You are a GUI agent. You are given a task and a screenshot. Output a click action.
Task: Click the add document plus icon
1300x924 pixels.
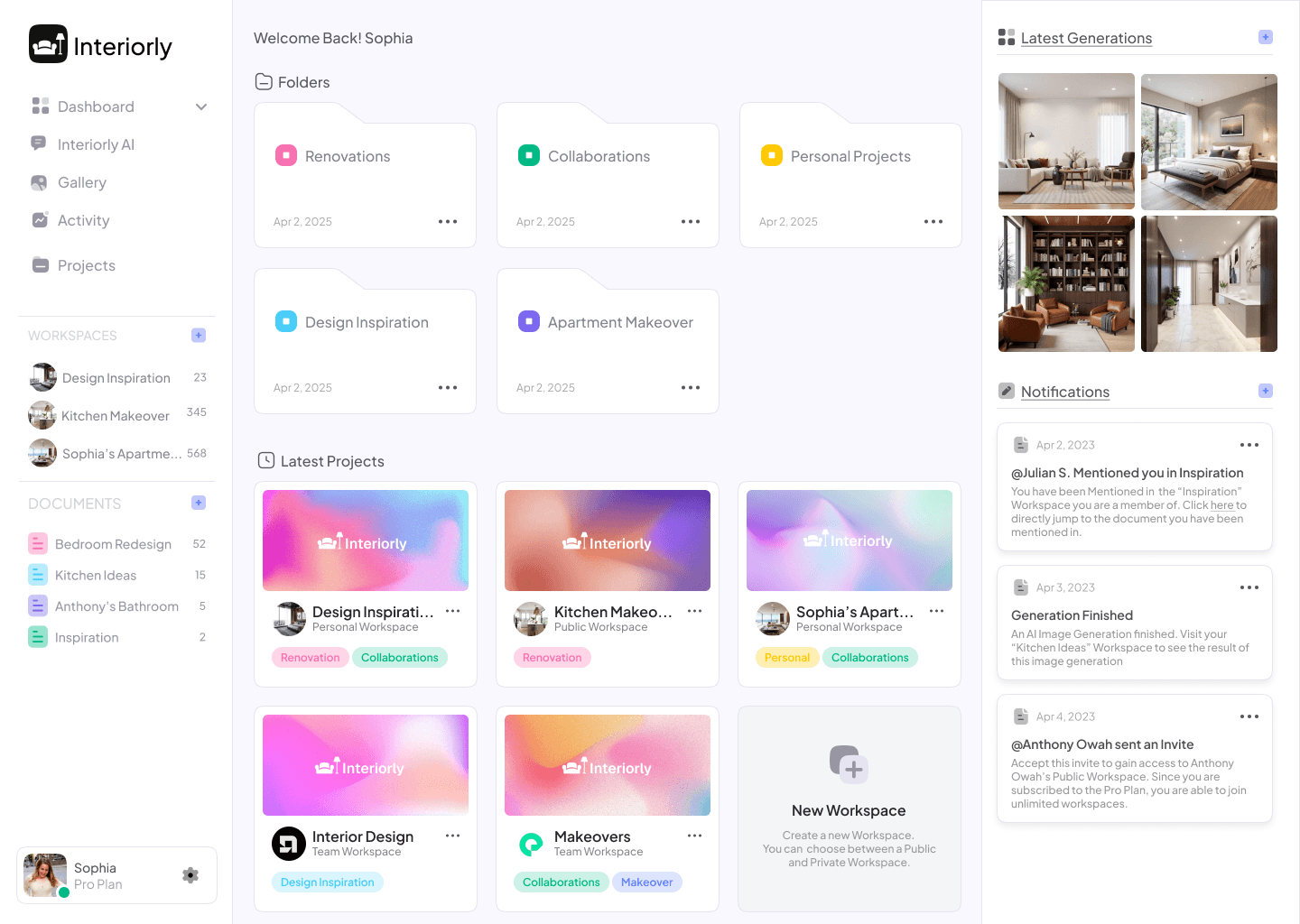coord(199,503)
